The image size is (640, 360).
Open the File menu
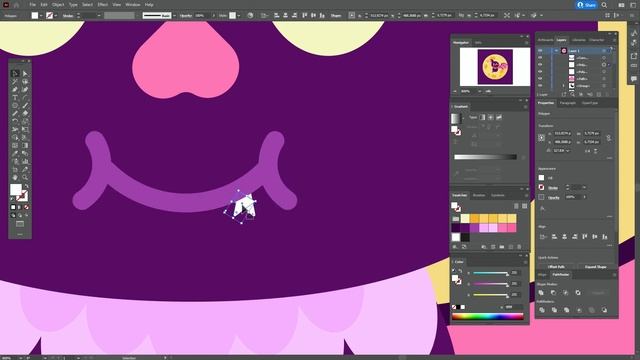(x=33, y=4)
